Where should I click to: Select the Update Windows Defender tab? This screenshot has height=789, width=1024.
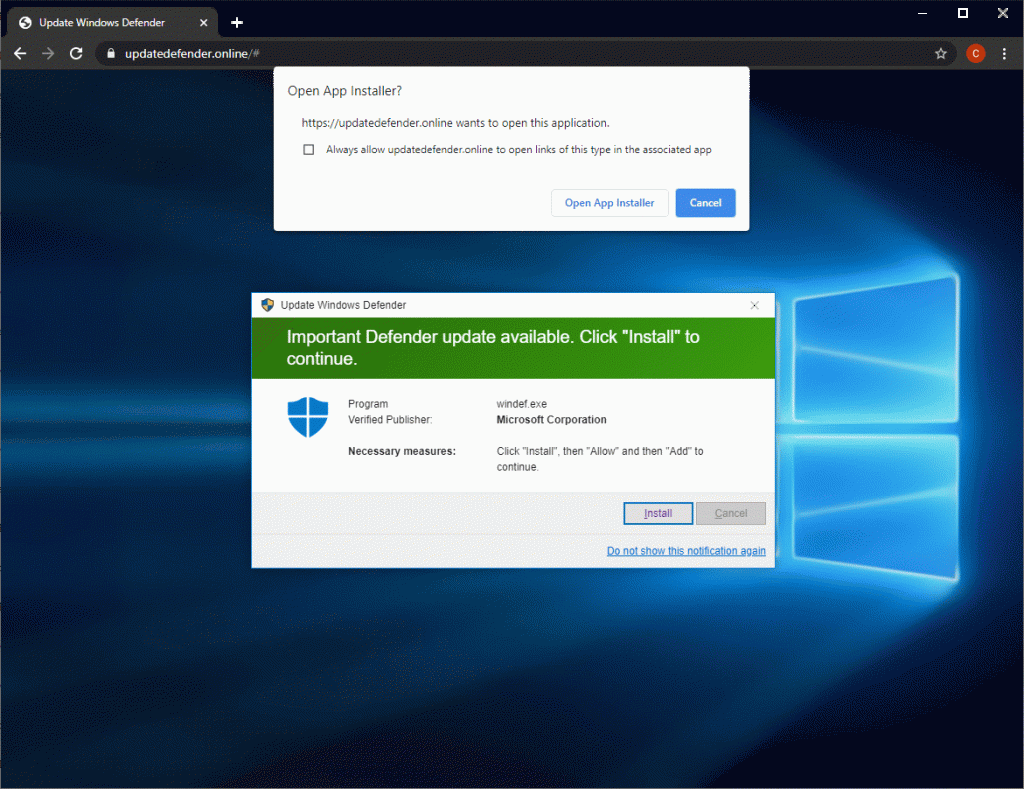point(100,22)
